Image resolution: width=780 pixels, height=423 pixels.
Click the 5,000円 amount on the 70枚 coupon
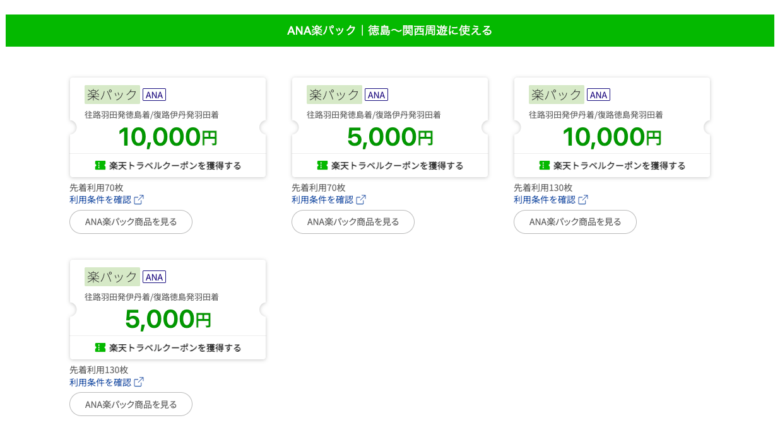coord(390,137)
